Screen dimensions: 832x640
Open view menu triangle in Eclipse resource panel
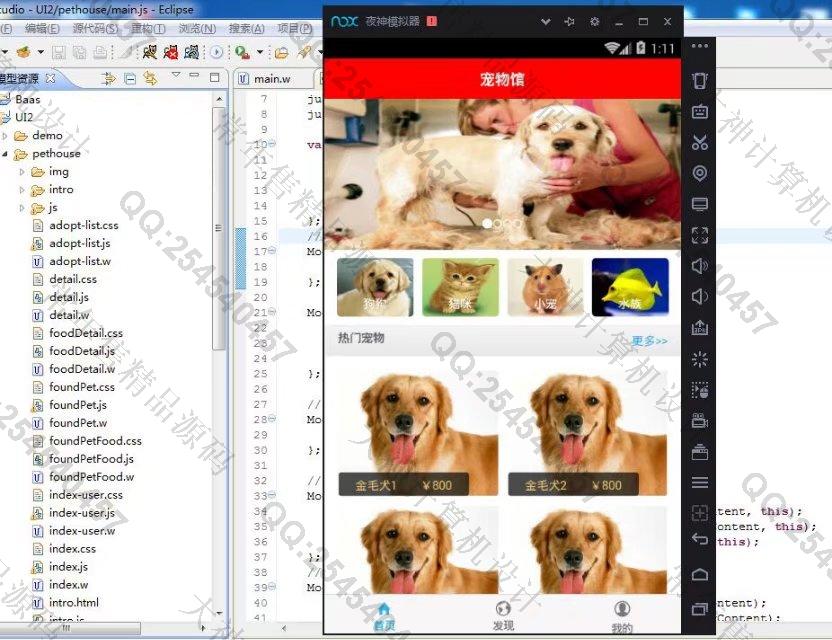click(x=176, y=74)
